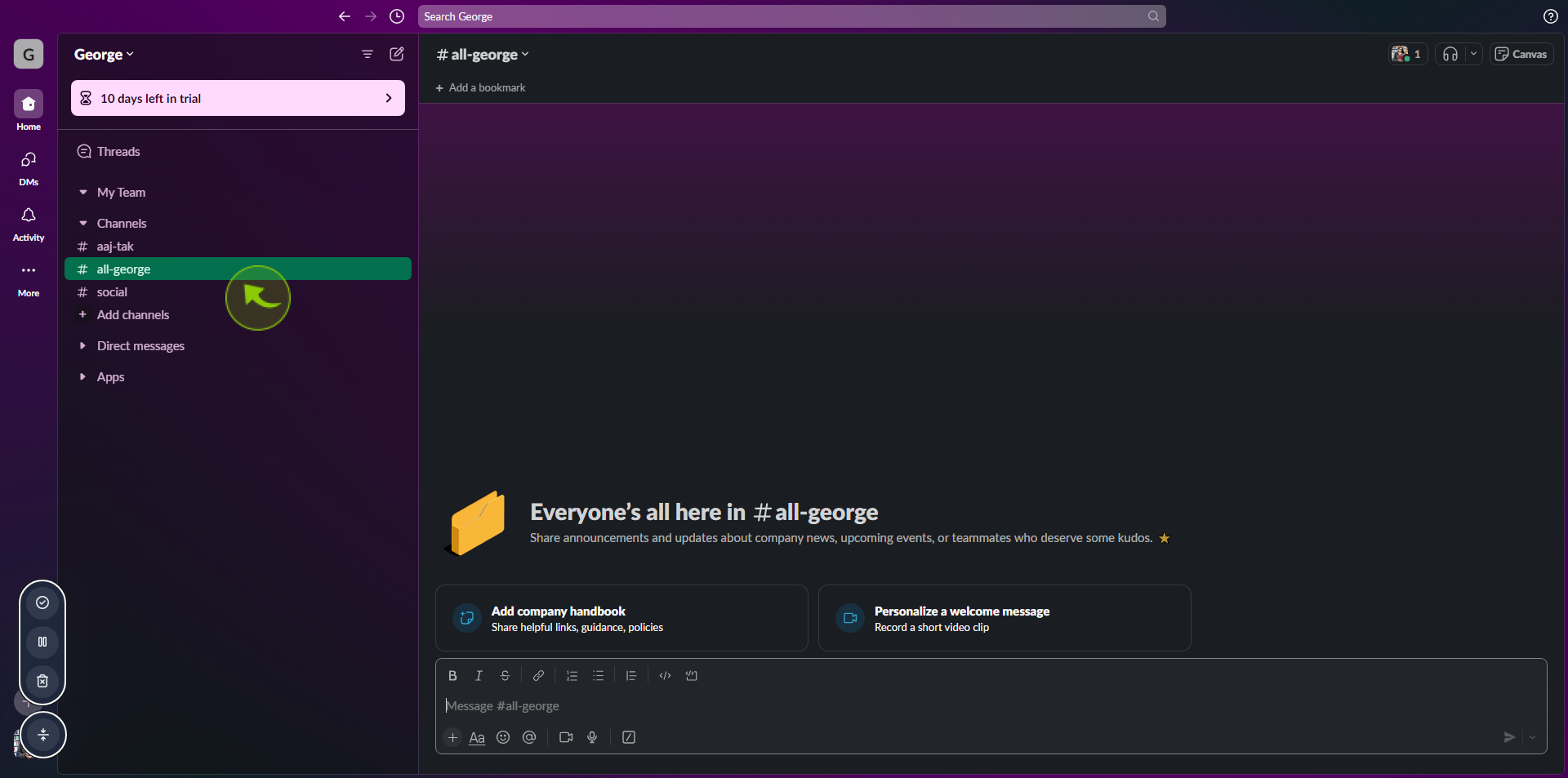
Task: Open the Home sidebar tab
Action: click(29, 110)
